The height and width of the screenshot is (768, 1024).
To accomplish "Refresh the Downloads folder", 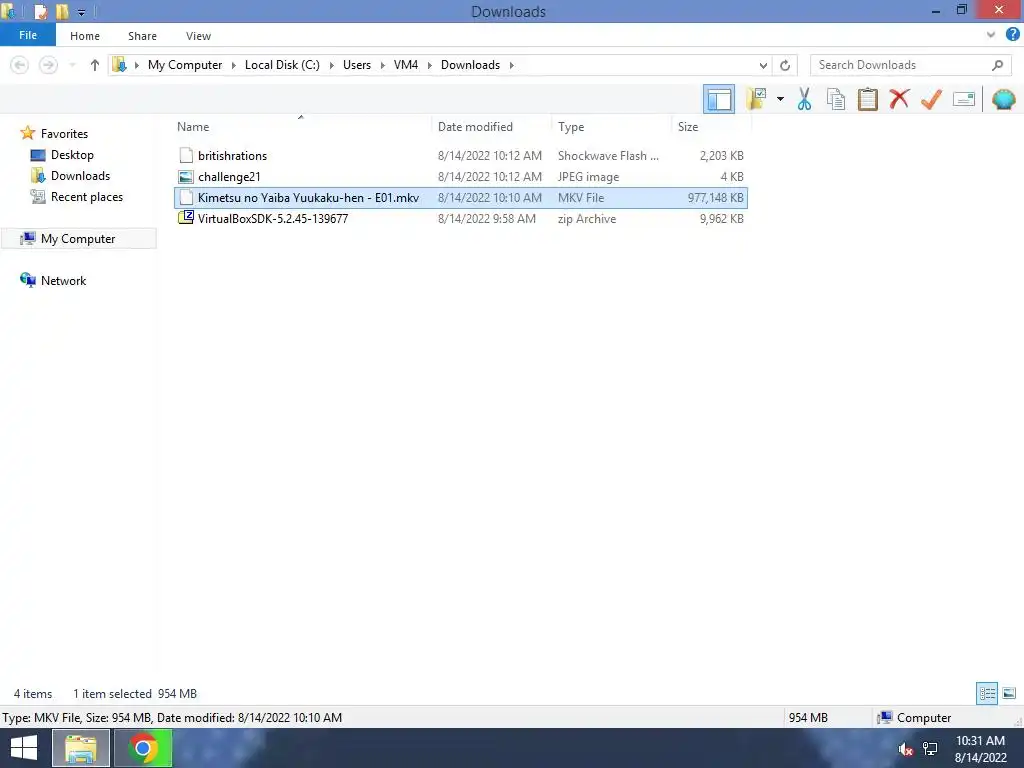I will (785, 65).
